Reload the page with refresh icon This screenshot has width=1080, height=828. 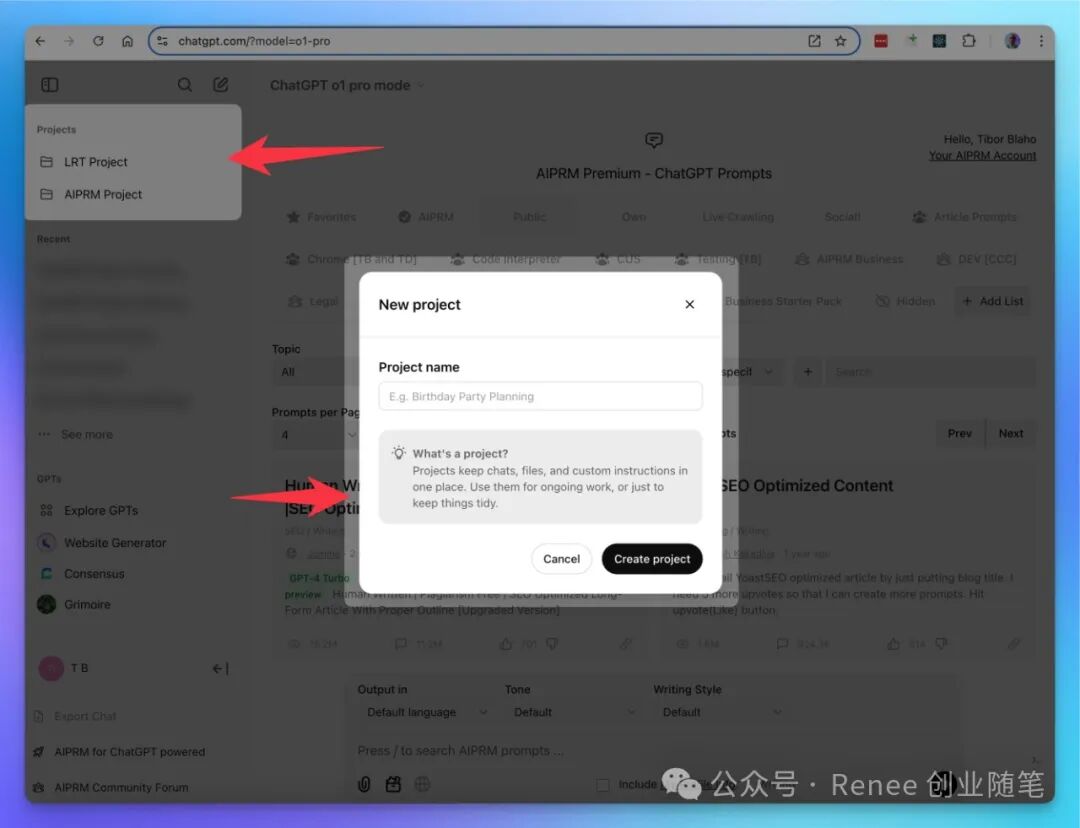click(x=98, y=41)
